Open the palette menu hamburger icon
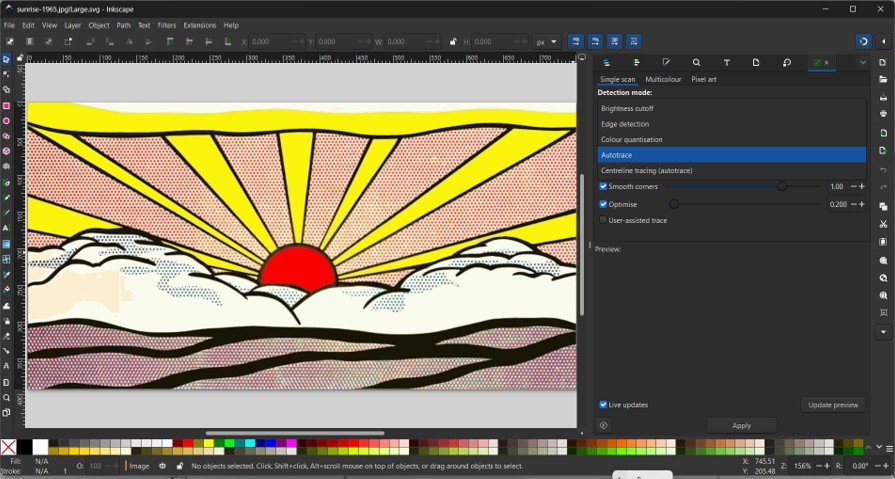The width and height of the screenshot is (895, 479). [889, 449]
